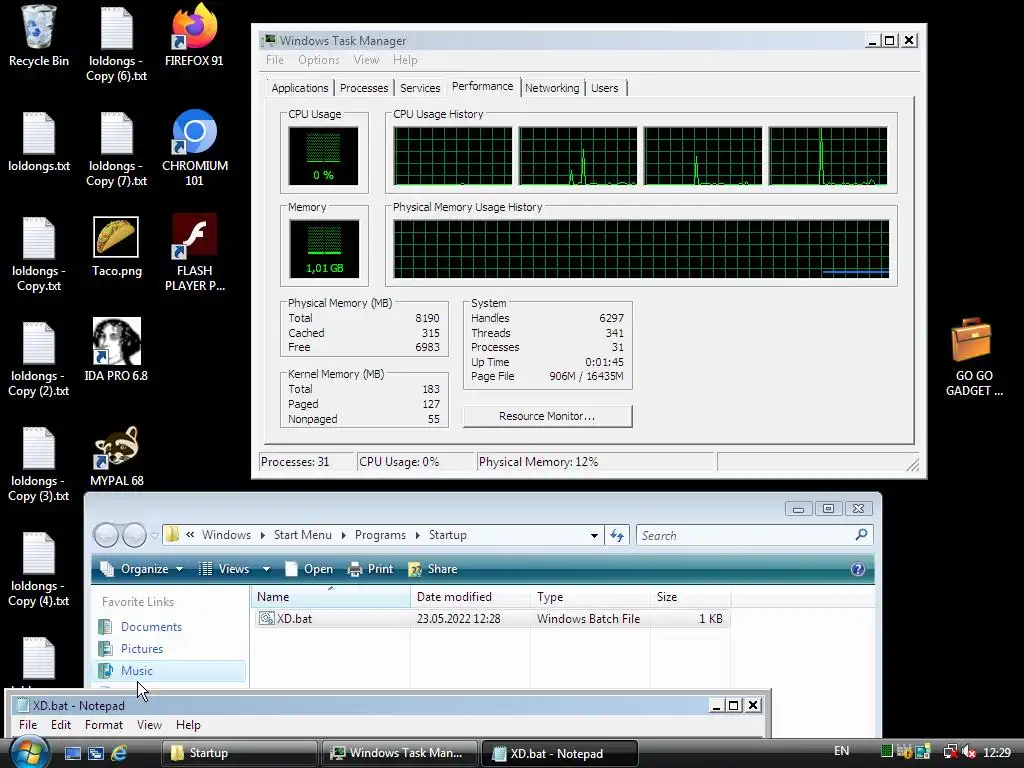Switch to the Applications tab
Viewport: 1024px width, 768px height.
300,88
